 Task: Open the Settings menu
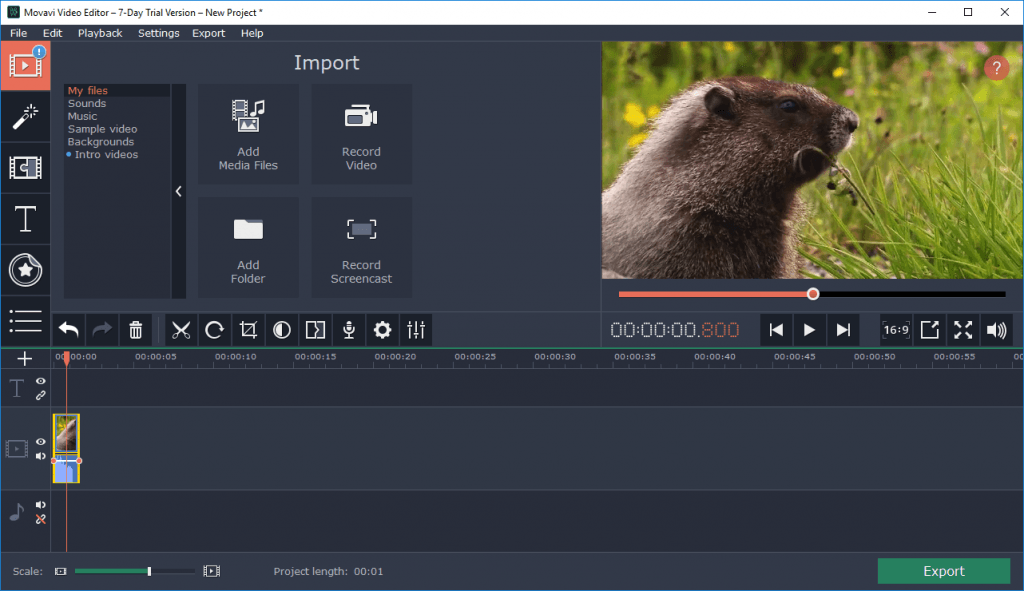[x=159, y=33]
